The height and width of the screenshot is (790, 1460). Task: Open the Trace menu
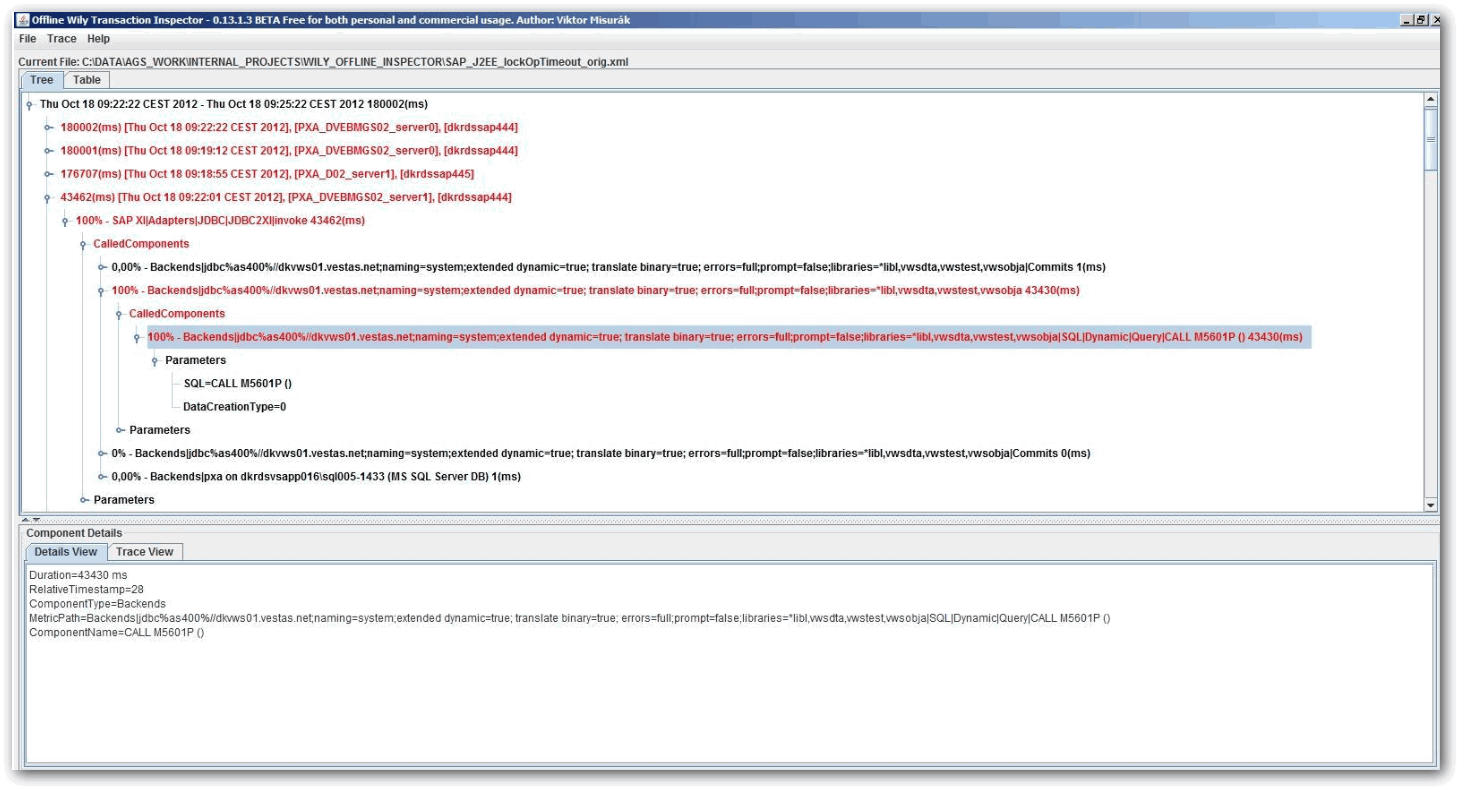[x=61, y=39]
